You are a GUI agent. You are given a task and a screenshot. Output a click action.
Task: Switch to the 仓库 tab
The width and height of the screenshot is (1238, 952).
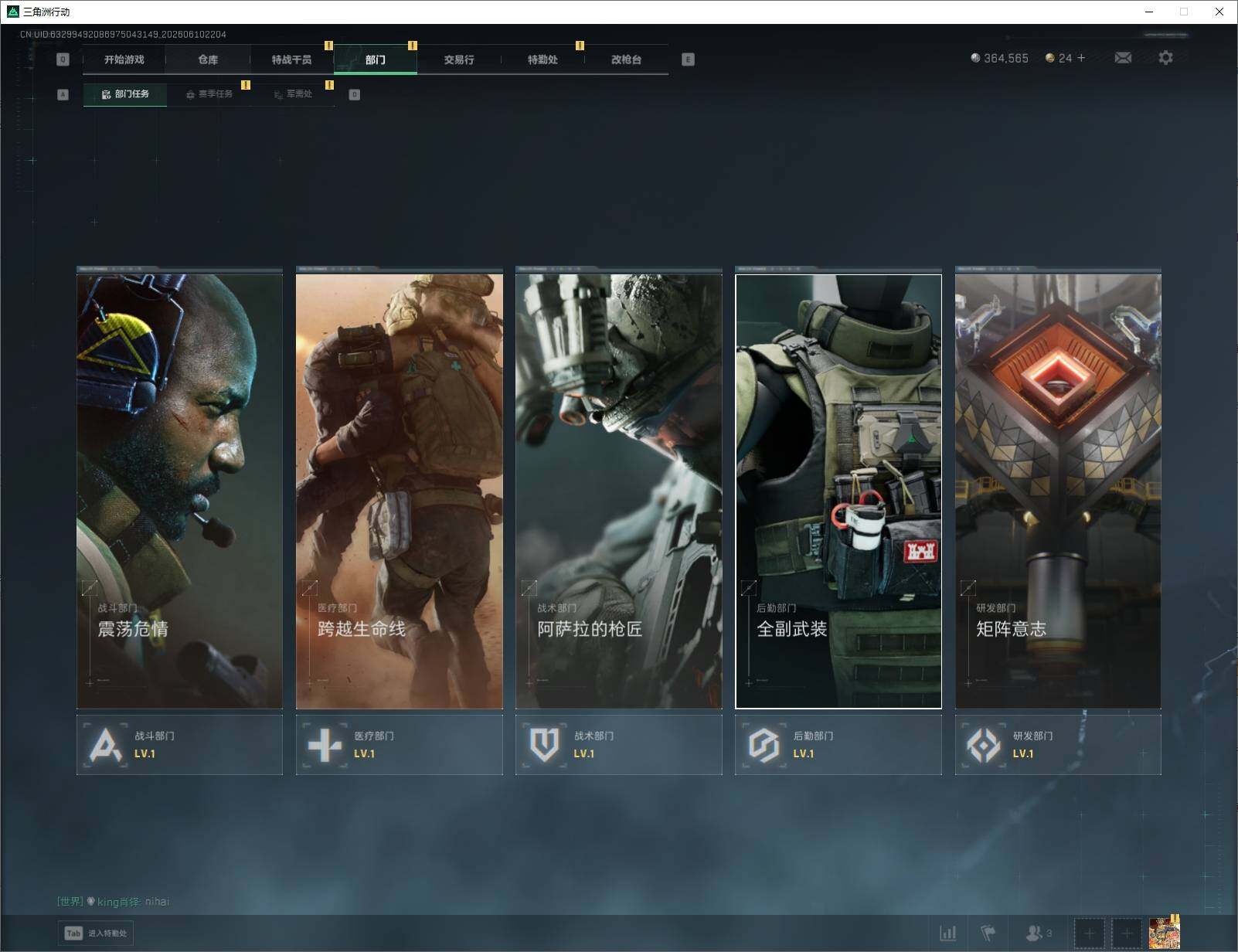208,59
